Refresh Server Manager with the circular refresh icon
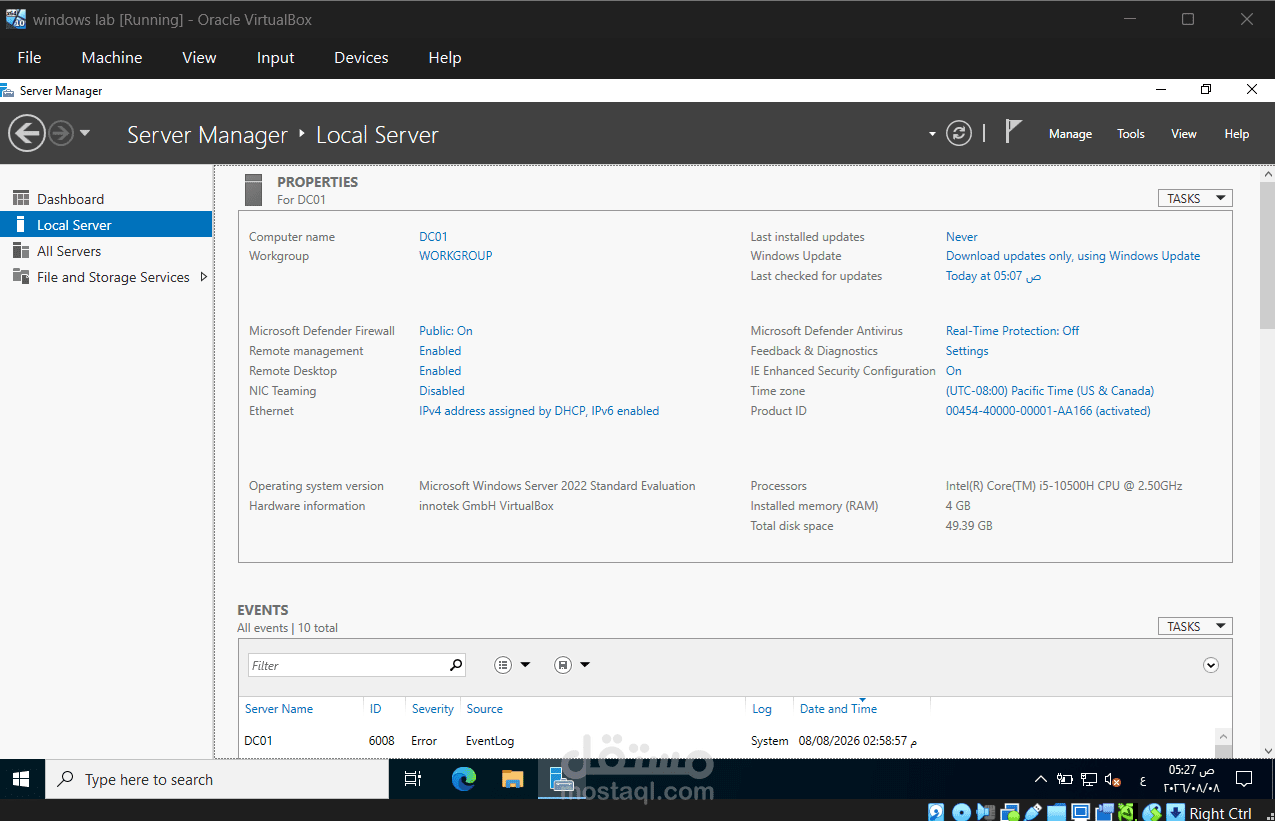This screenshot has height=821, width=1275. click(x=959, y=133)
